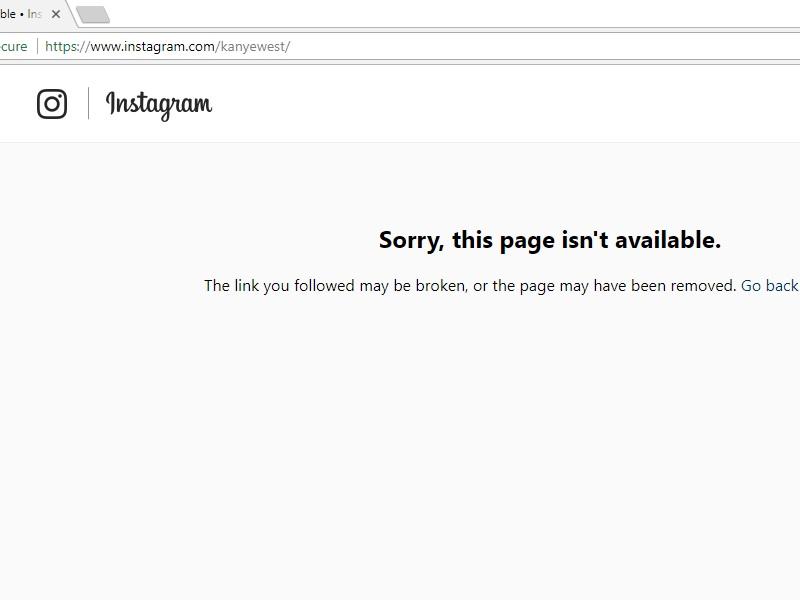Viewport: 800px width, 600px height.
Task: Click the 'kanyewest' path in the URL
Action: [253, 46]
